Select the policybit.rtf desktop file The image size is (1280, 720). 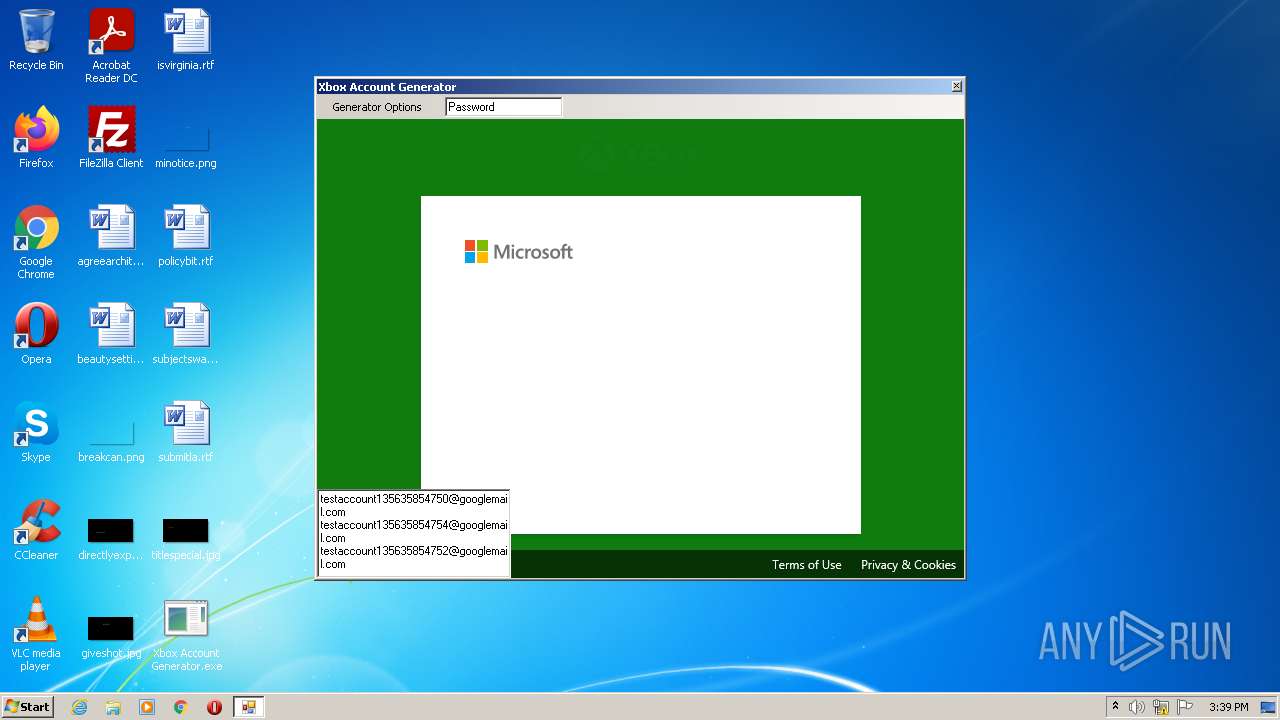click(186, 236)
